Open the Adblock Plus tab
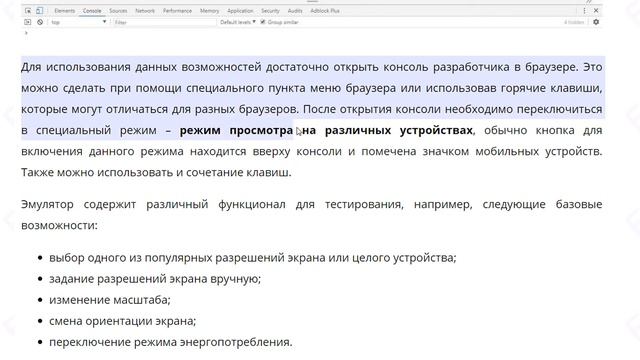Screen dimensions: 640x360 pyautogui.click(x=325, y=11)
